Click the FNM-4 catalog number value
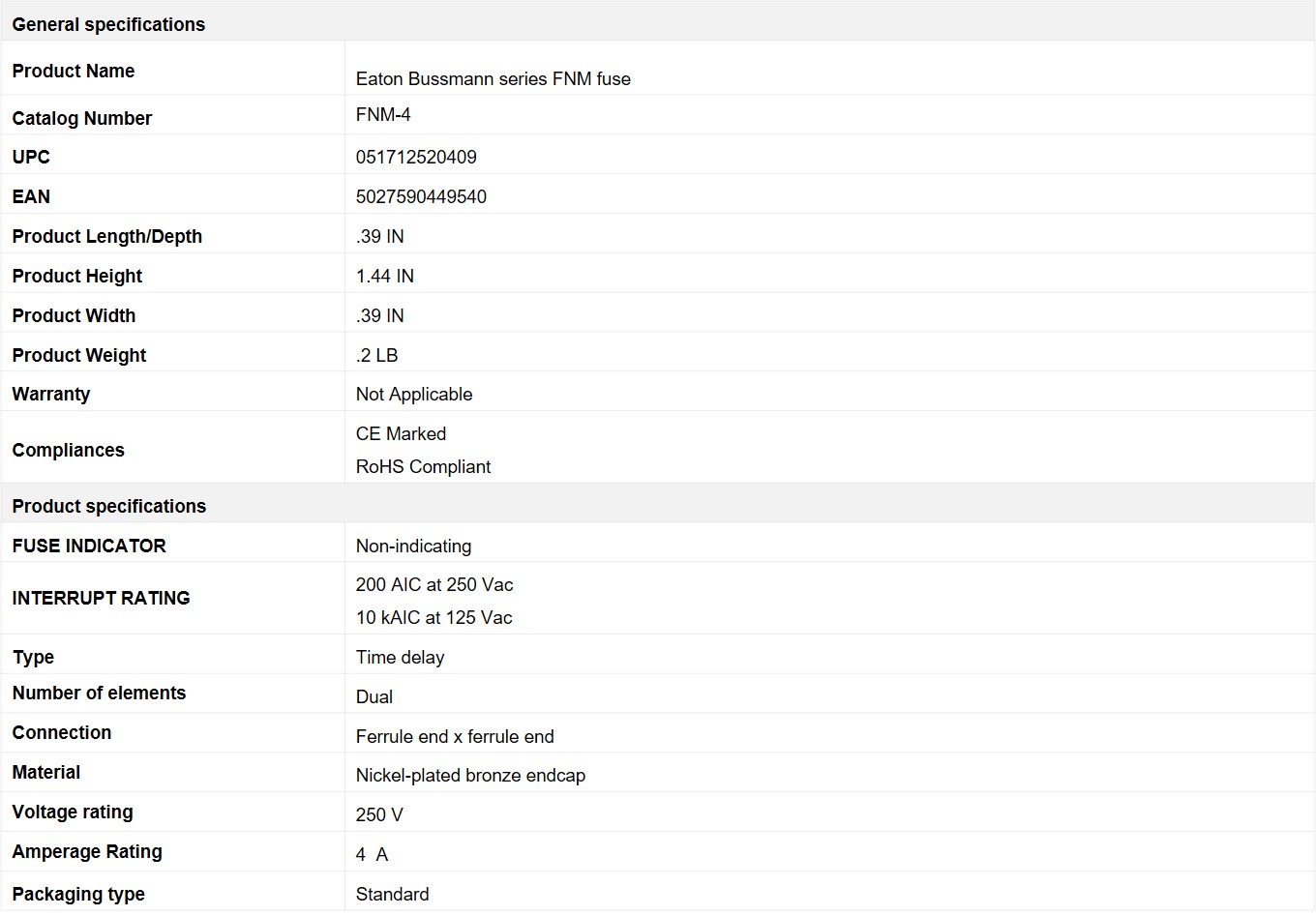Screen dimensions: 1316x916 tap(383, 115)
